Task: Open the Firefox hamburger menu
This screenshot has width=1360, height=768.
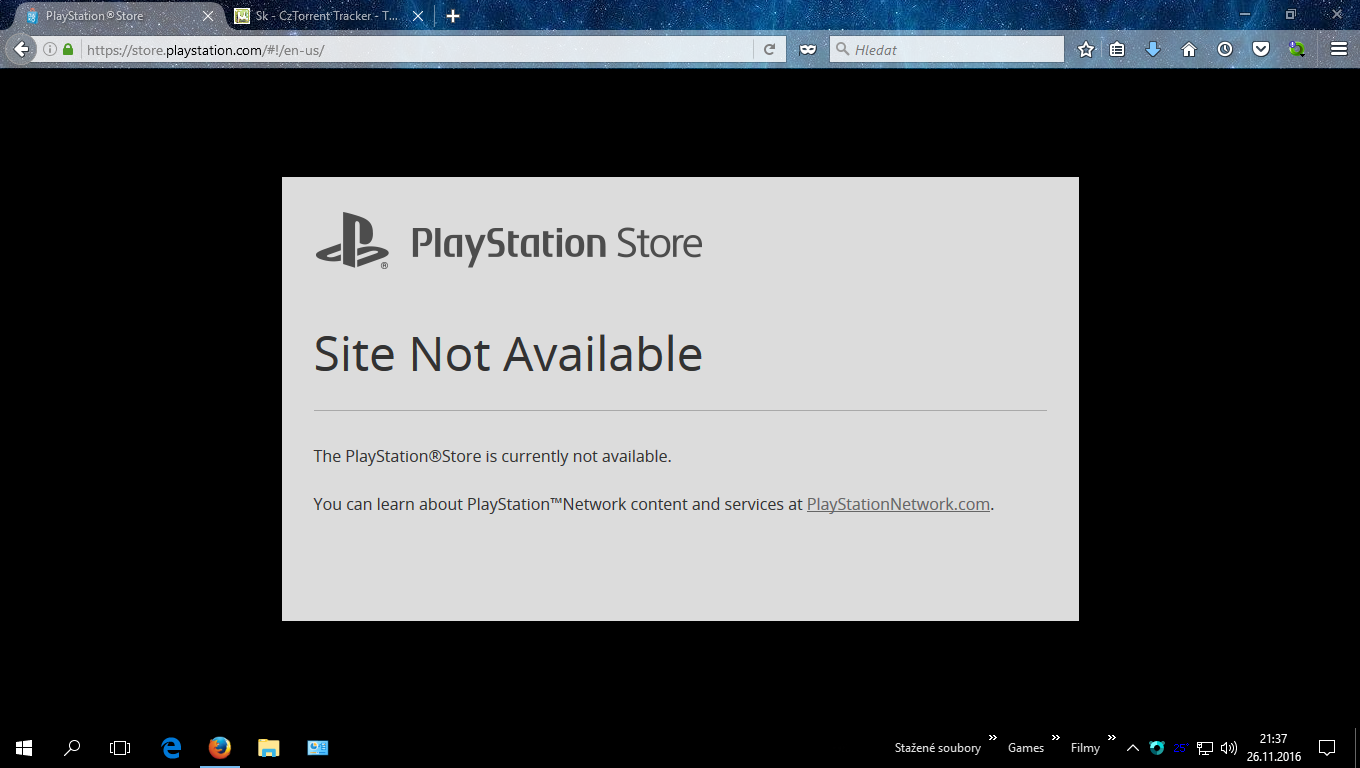Action: (x=1339, y=49)
